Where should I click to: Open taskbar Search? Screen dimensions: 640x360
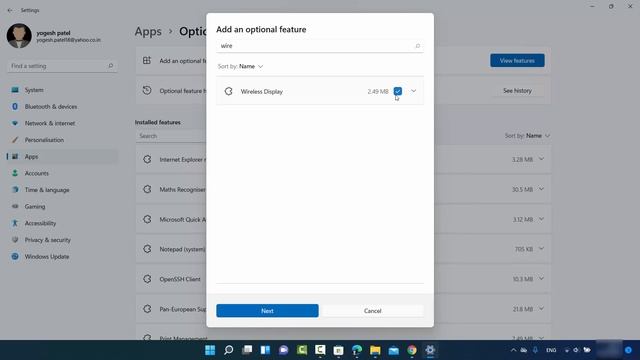coord(229,350)
